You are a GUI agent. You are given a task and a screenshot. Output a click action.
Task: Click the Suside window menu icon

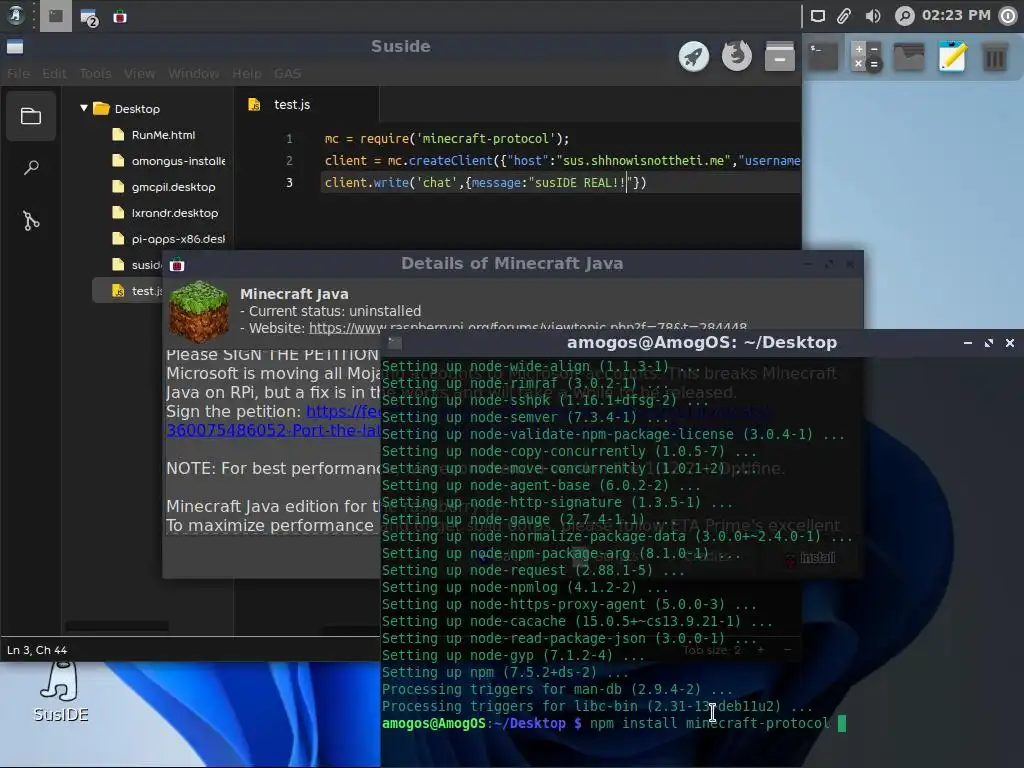(15, 47)
